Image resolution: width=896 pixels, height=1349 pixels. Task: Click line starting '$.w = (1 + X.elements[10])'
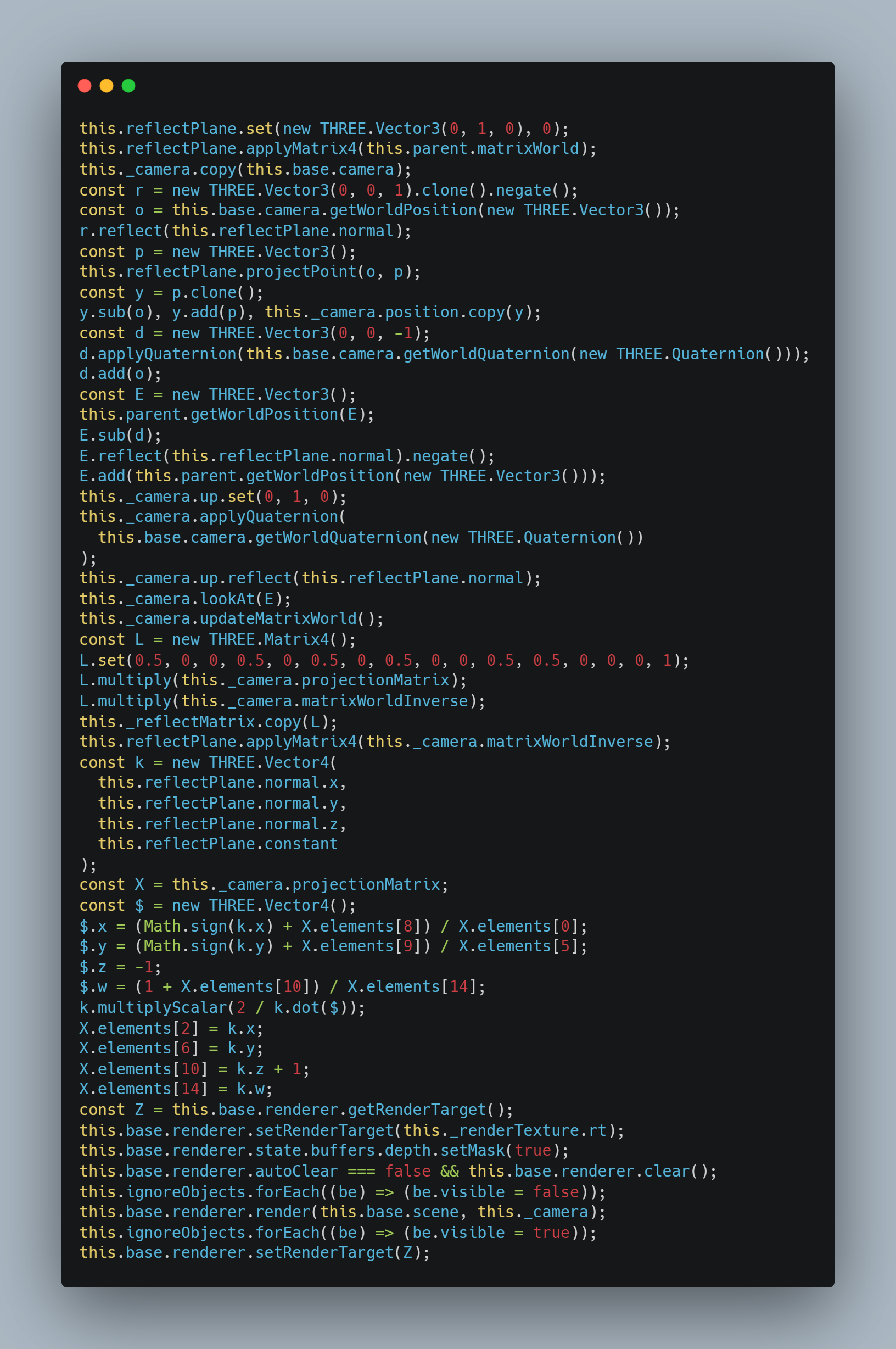282,987
